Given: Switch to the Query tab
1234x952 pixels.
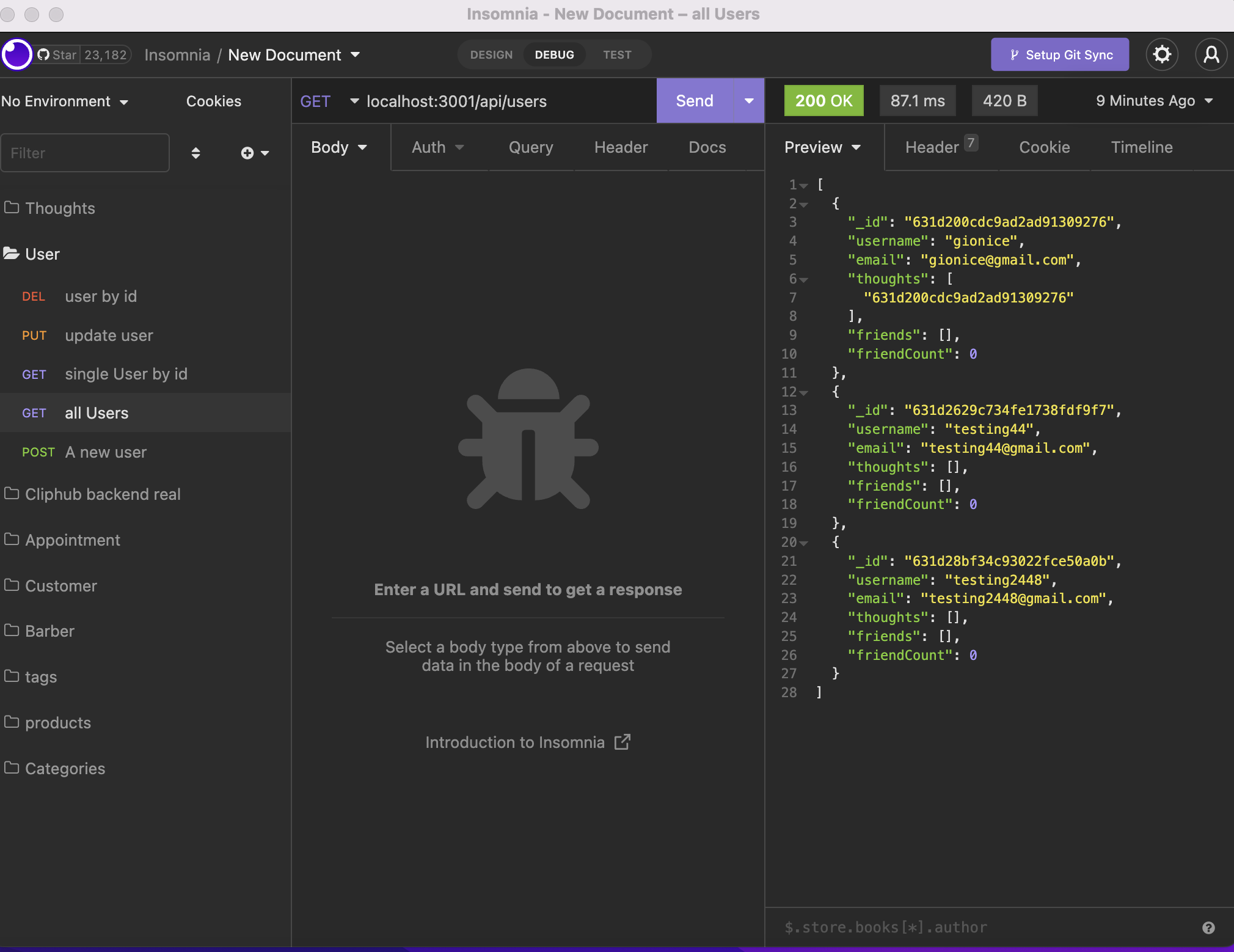Looking at the screenshot, I should (531, 147).
